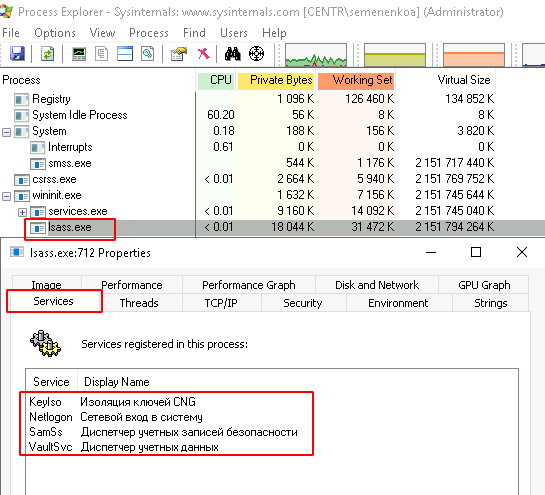Viewport: 545px width, 495px height.
Task: Click the csrss.exe process icon
Action: click(22, 180)
